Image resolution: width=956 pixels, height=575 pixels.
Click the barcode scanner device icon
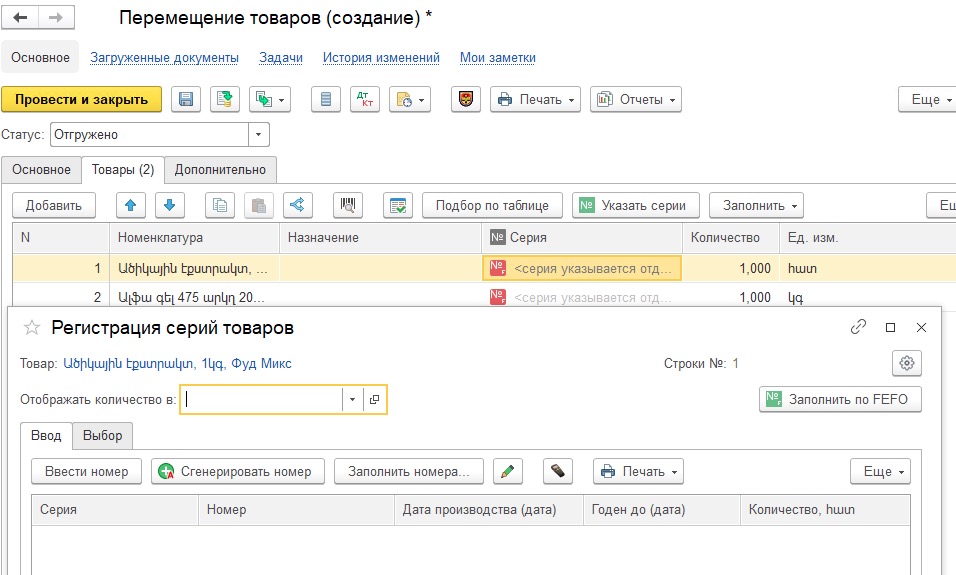[558, 471]
